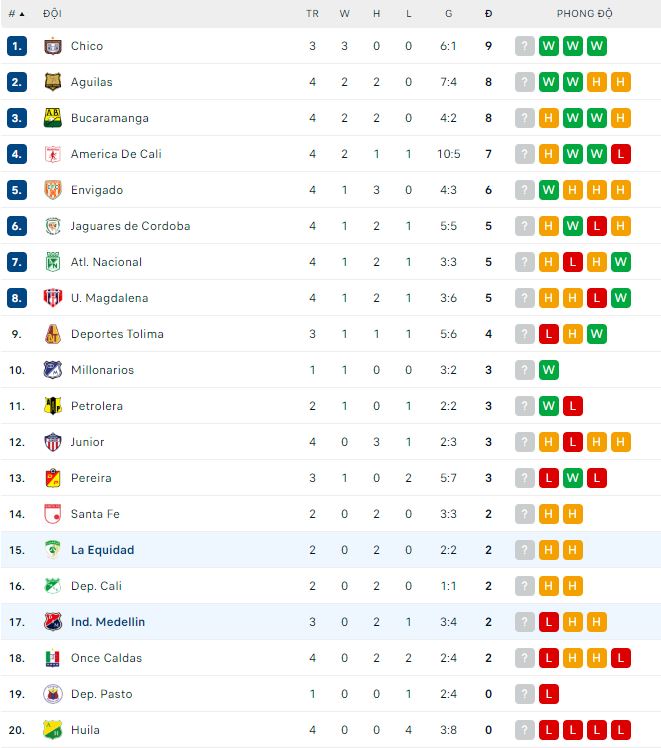This screenshot has width=661, height=748.
Task: Click the Millonarios team crest
Action: click(x=53, y=370)
